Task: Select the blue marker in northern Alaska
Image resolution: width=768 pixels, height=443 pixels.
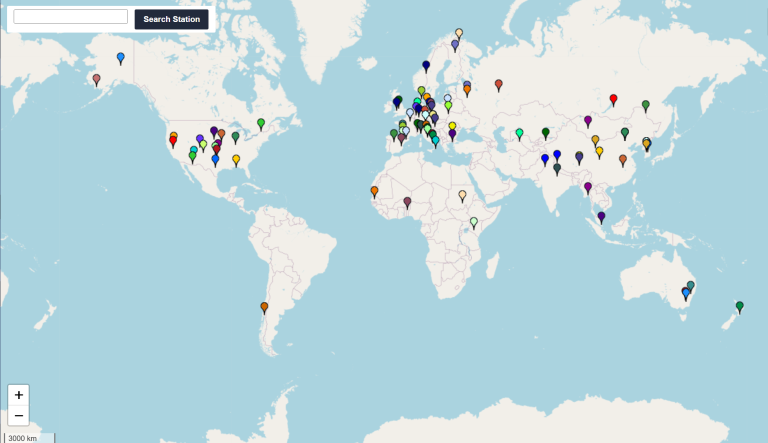Action: (121, 59)
